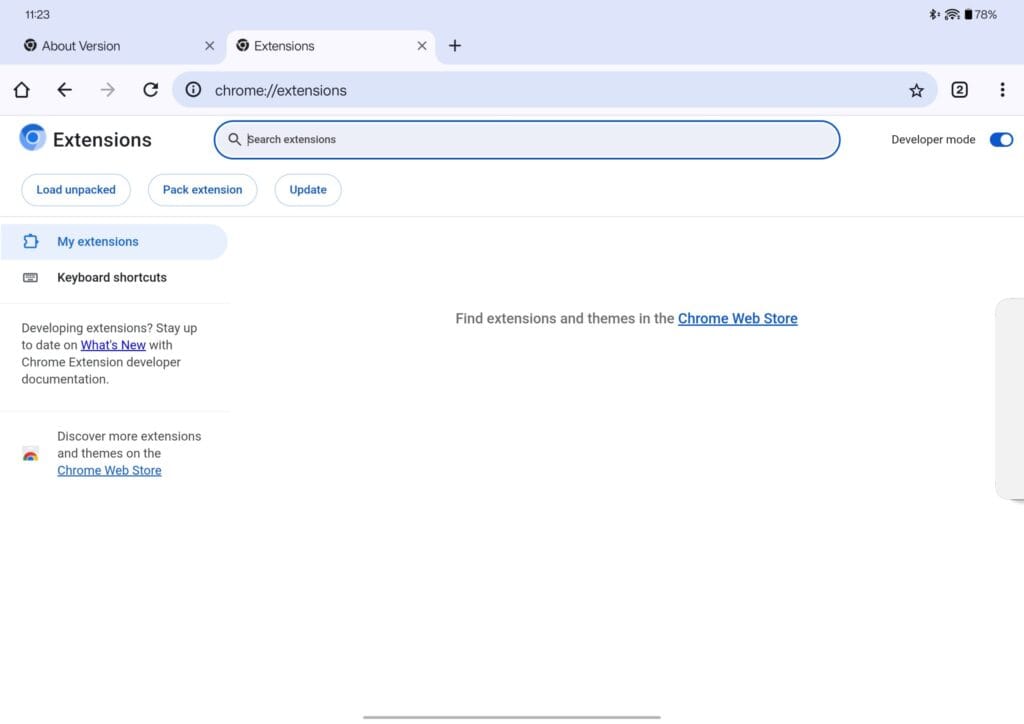The height and width of the screenshot is (724, 1024).
Task: Close the About Version tab
Action: point(210,46)
